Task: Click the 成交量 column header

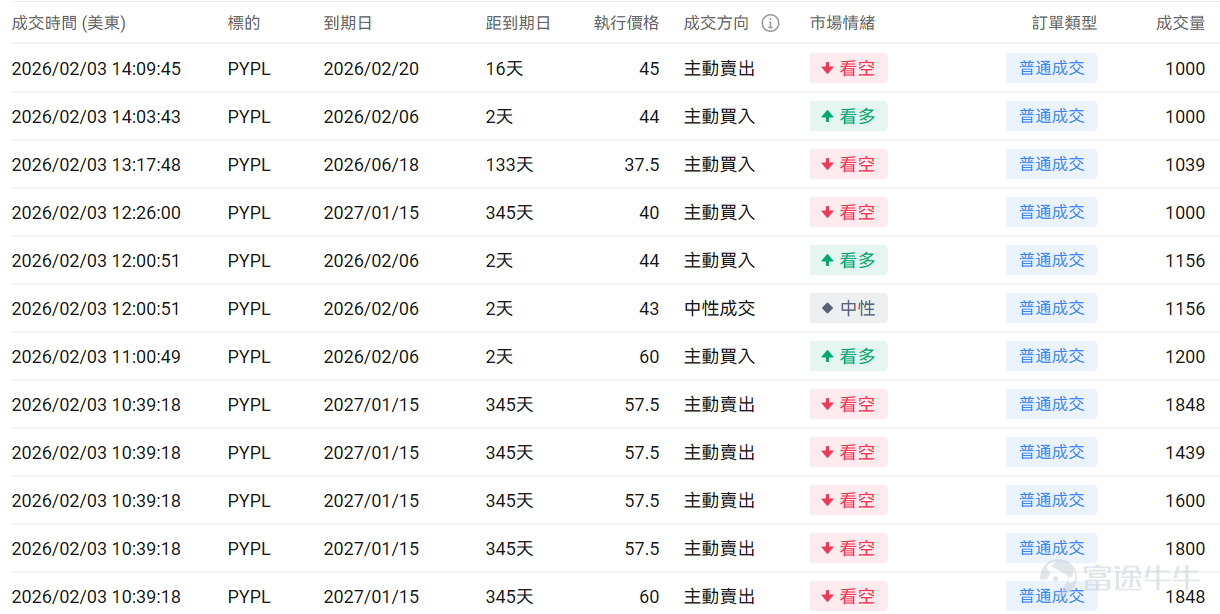Action: pyautogui.click(x=1181, y=23)
